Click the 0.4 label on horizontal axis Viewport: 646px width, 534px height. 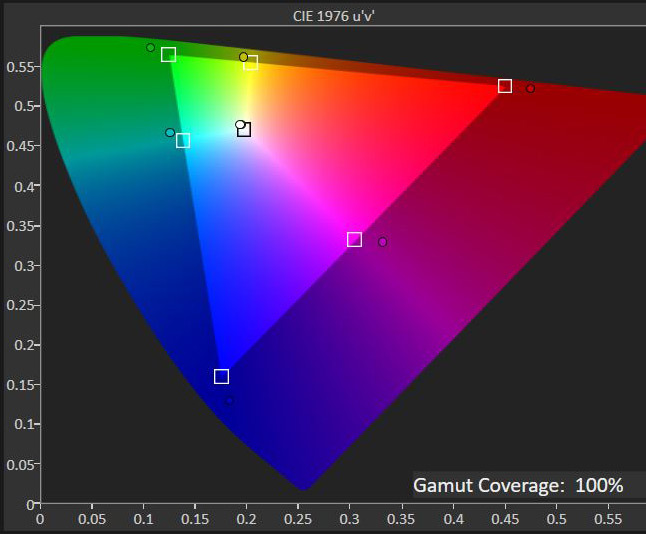pyautogui.click(x=453, y=519)
